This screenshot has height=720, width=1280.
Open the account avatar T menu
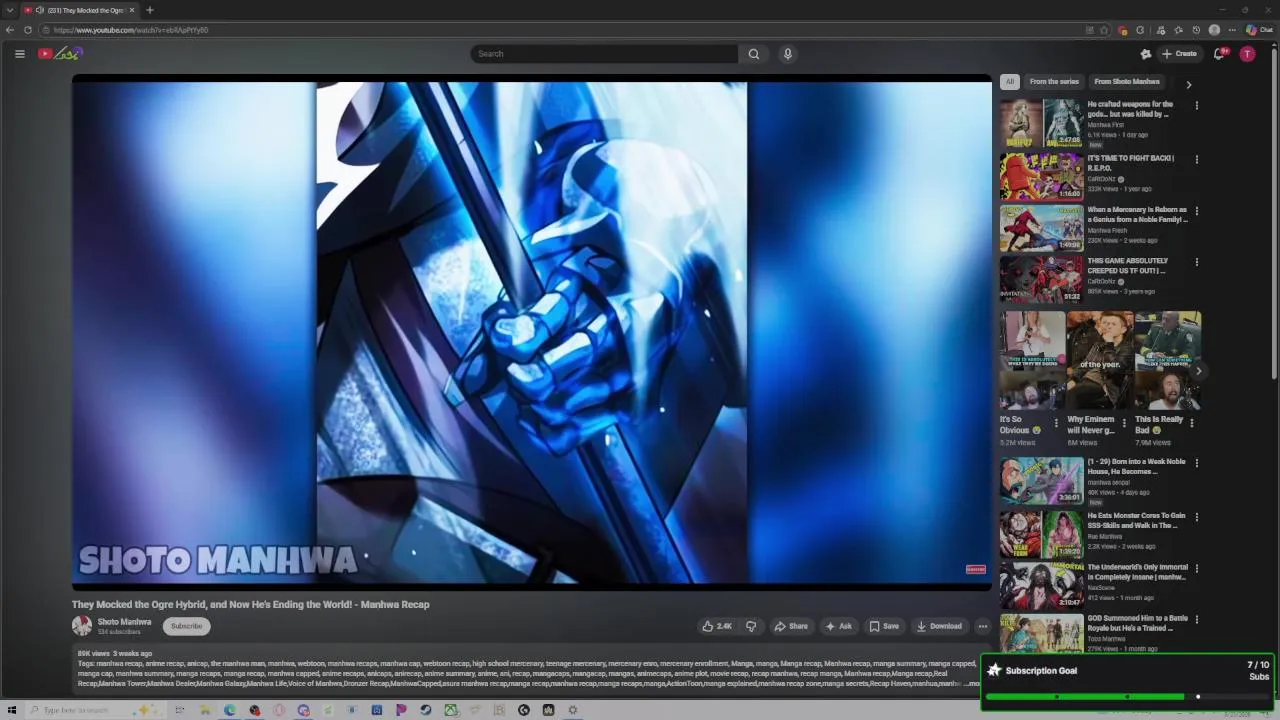point(1247,54)
